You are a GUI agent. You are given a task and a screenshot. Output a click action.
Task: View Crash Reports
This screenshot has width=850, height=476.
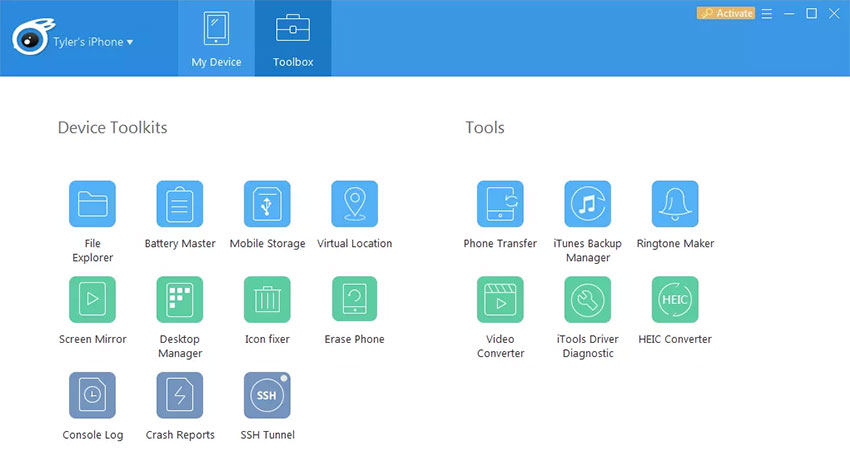180,396
